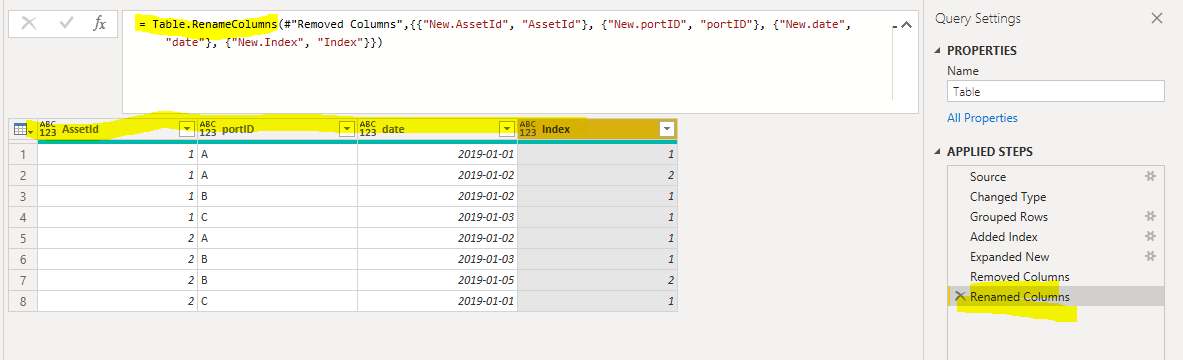Select the Added Index applied step
Viewport: 1183px width, 360px height.
[1003, 237]
